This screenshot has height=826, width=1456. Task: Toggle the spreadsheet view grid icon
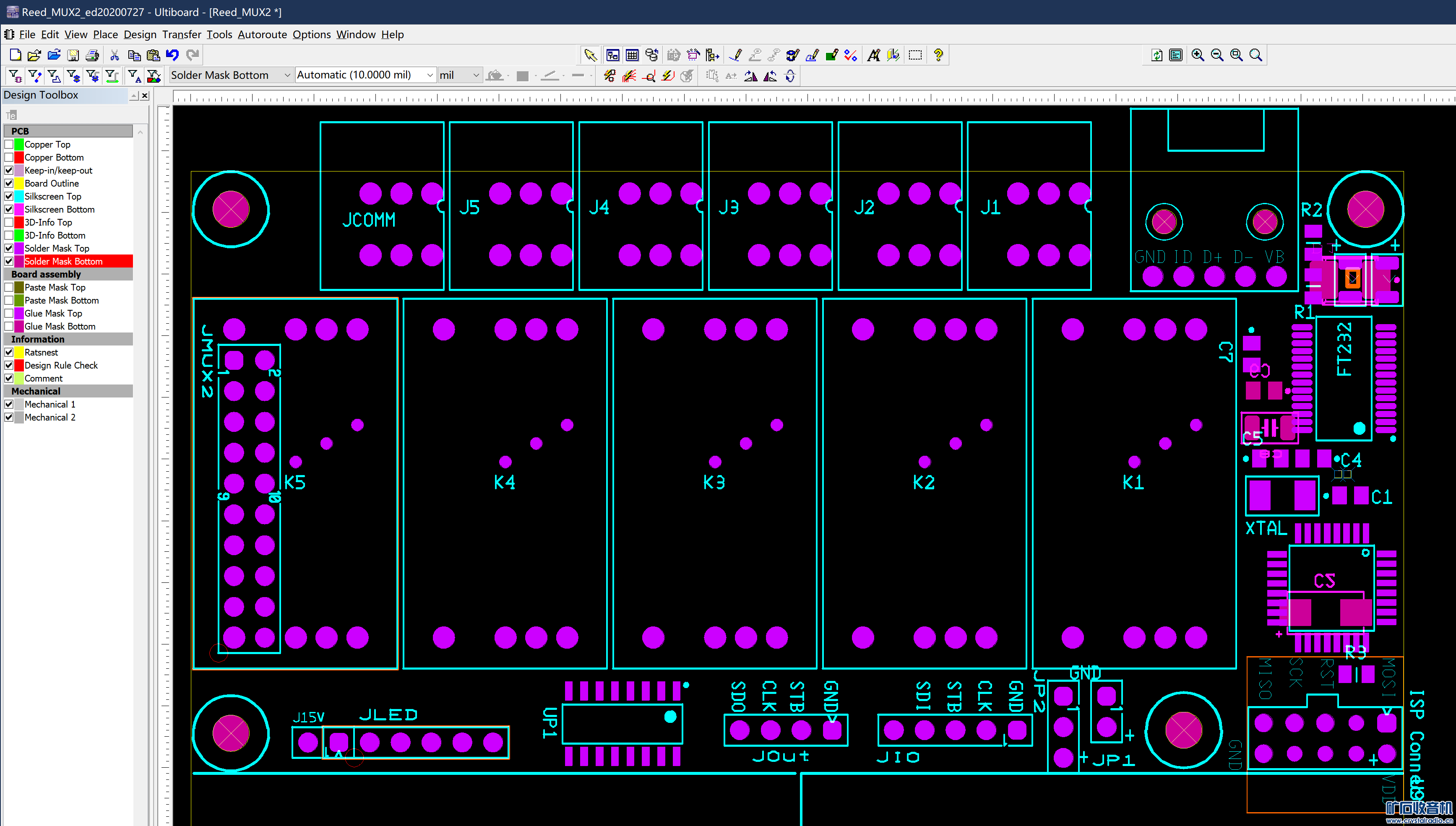632,55
